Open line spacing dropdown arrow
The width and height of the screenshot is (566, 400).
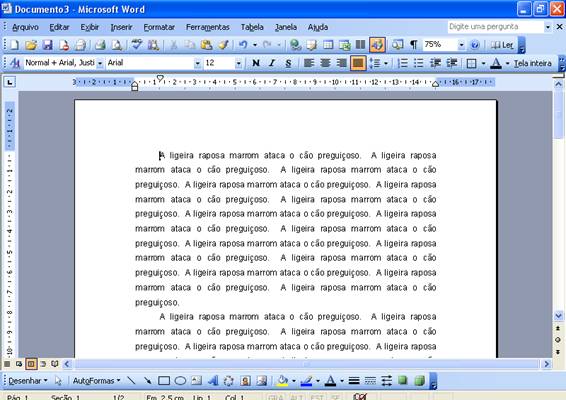coord(386,64)
